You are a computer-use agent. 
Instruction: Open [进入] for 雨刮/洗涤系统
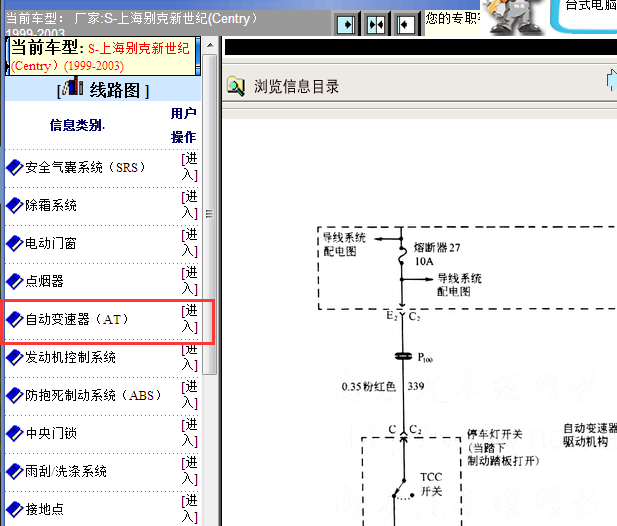coord(189,471)
